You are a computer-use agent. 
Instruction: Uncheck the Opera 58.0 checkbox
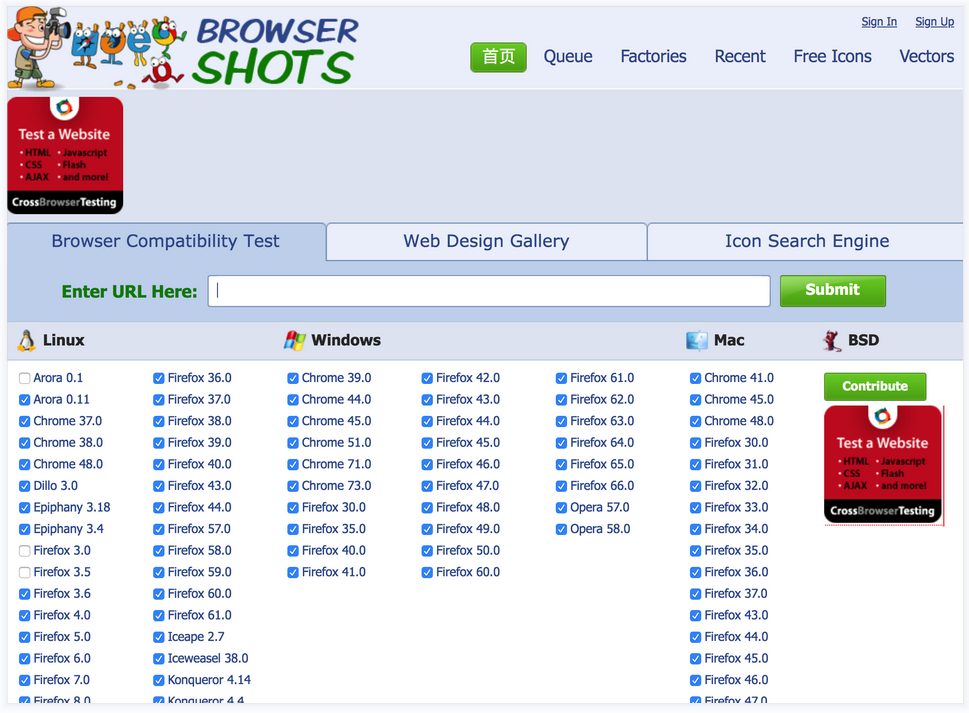click(562, 529)
